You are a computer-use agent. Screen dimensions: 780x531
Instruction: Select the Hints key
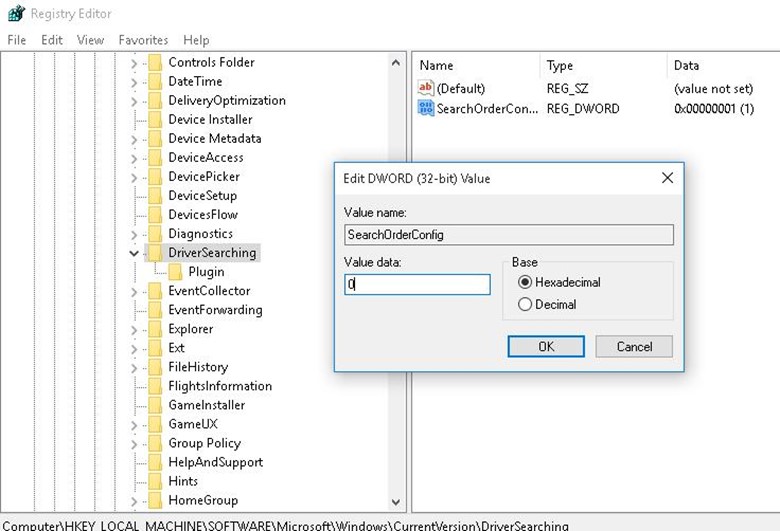point(183,481)
